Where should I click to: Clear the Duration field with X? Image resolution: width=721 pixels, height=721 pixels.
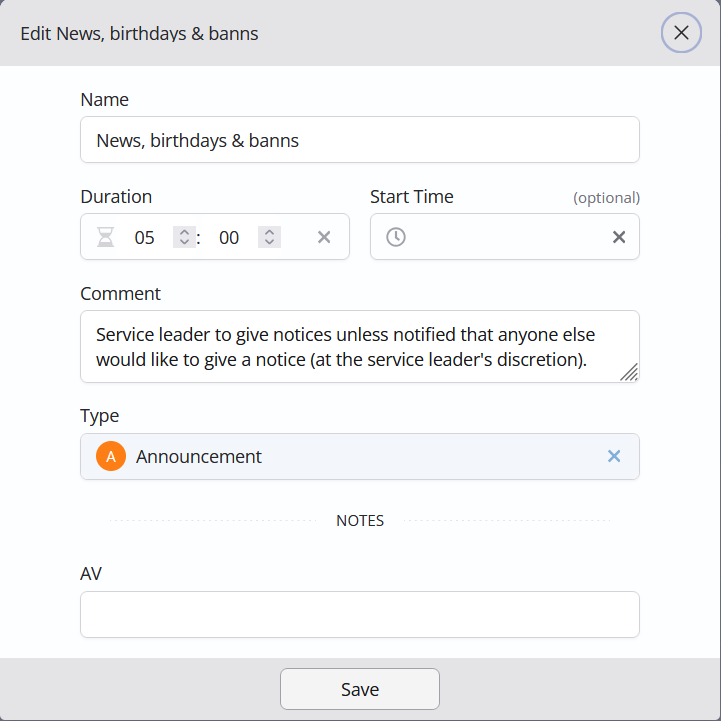[324, 237]
